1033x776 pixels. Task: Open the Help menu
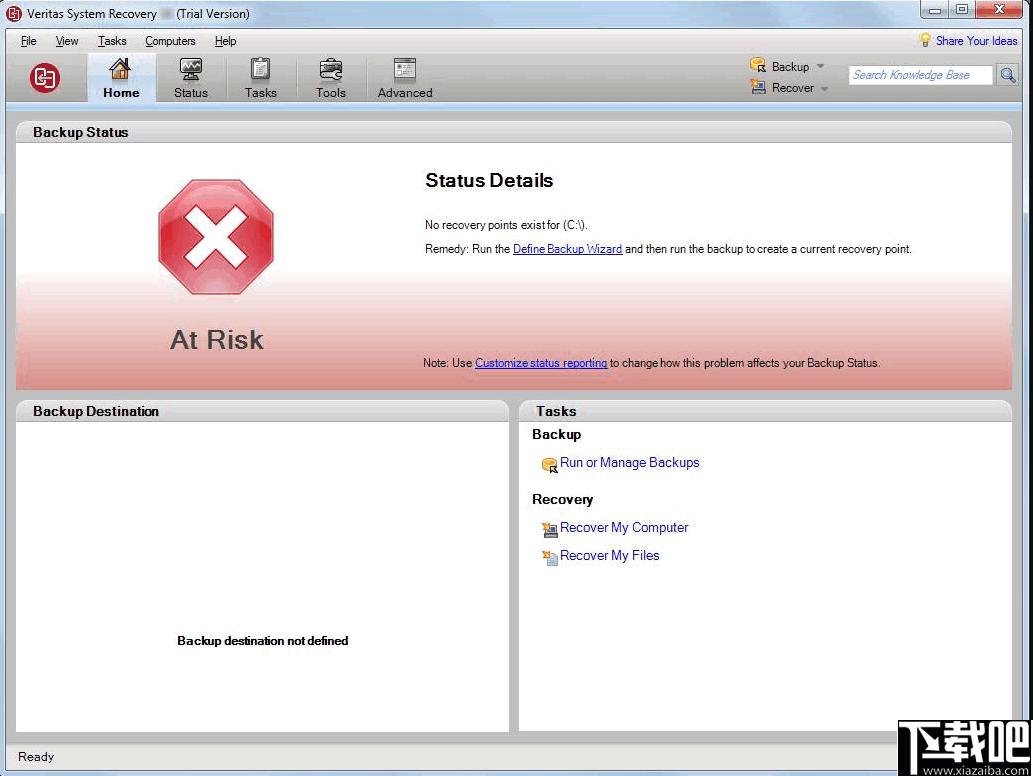coord(225,41)
